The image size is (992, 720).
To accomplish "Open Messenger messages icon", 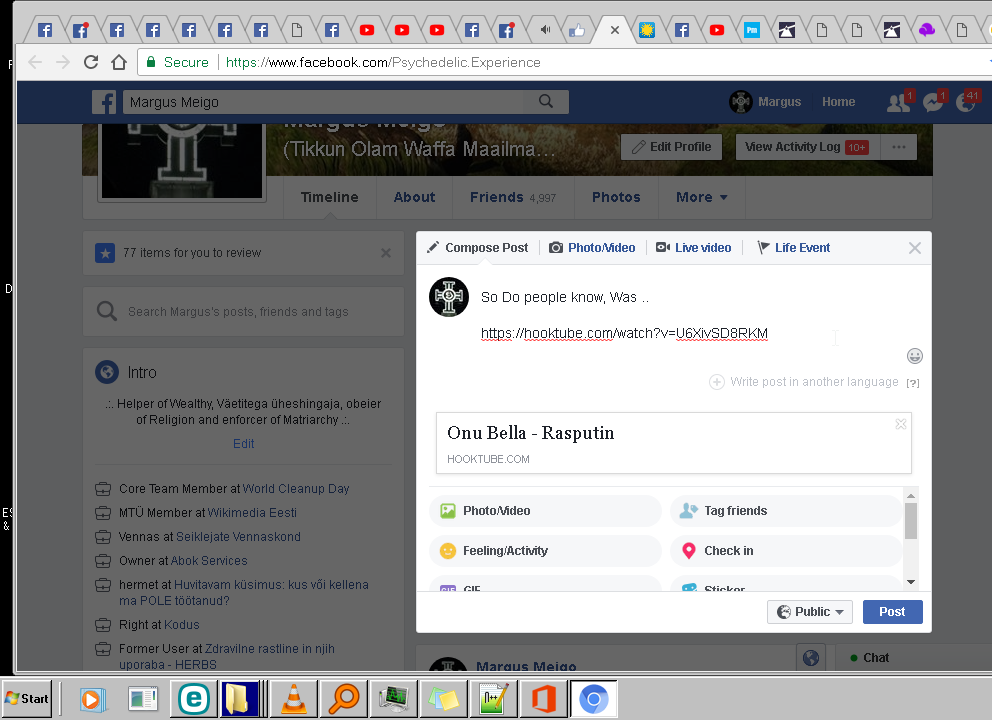I will click(933, 102).
